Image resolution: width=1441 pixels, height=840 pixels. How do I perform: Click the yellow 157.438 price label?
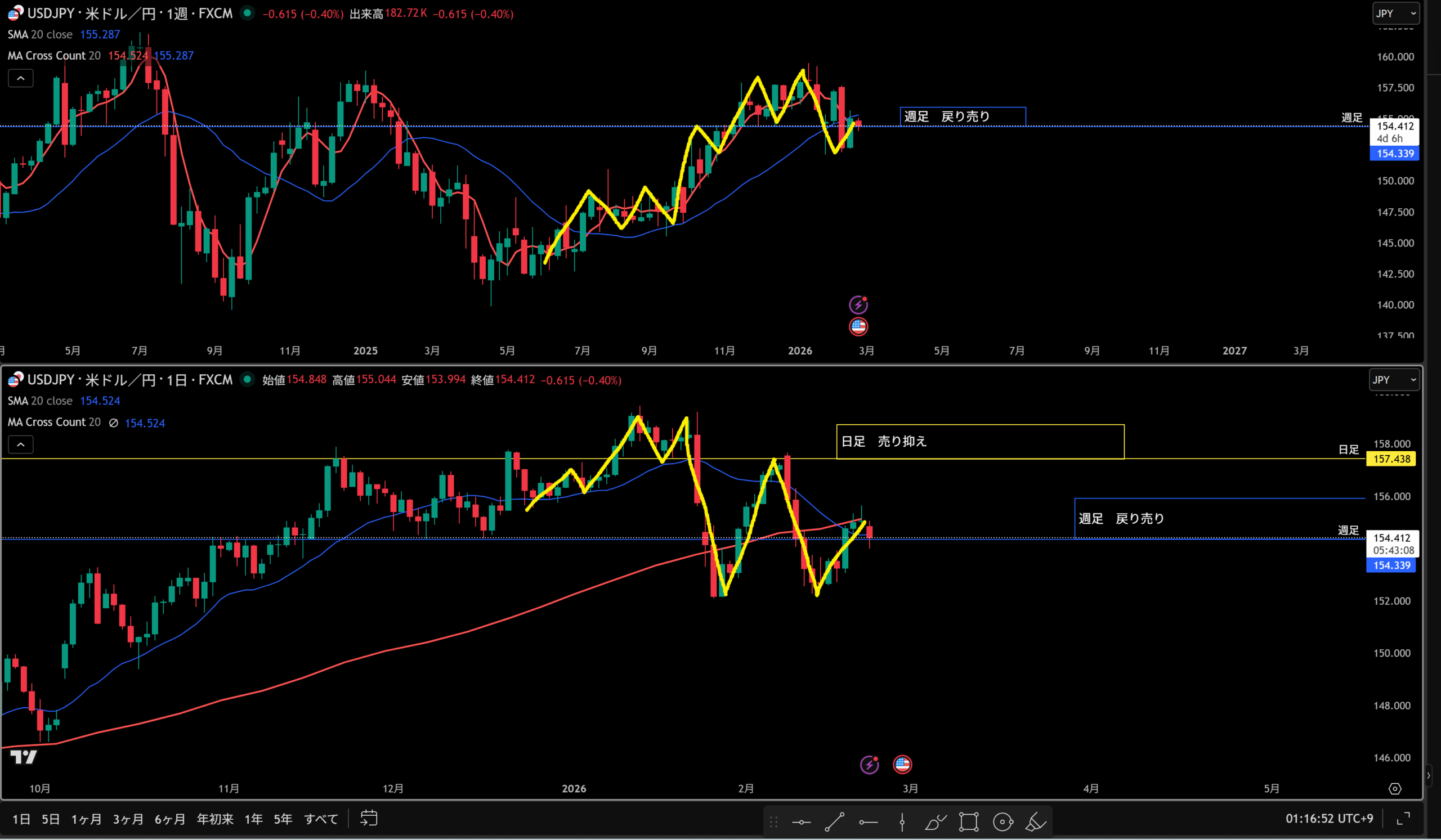pos(1391,459)
